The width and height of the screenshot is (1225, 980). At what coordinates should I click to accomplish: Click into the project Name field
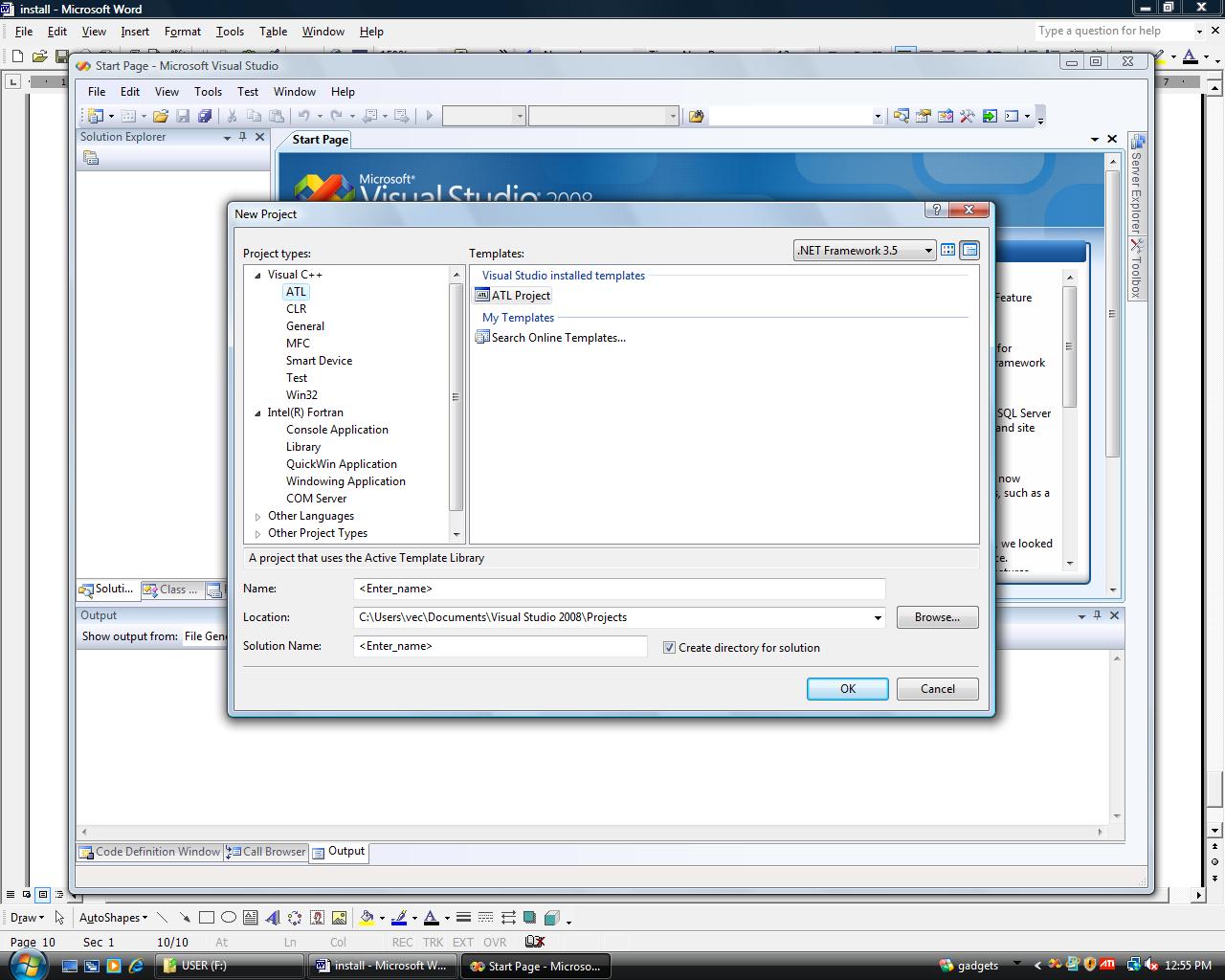click(x=619, y=589)
